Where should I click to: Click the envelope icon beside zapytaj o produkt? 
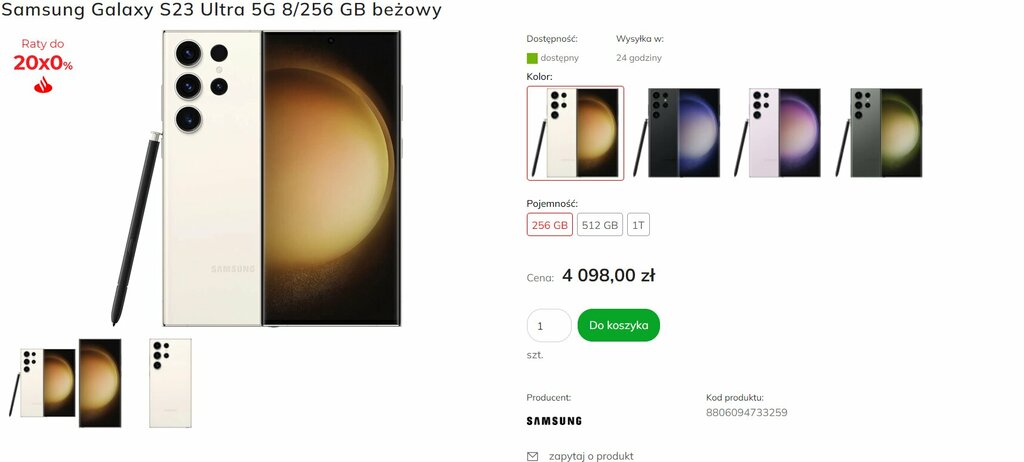click(532, 456)
